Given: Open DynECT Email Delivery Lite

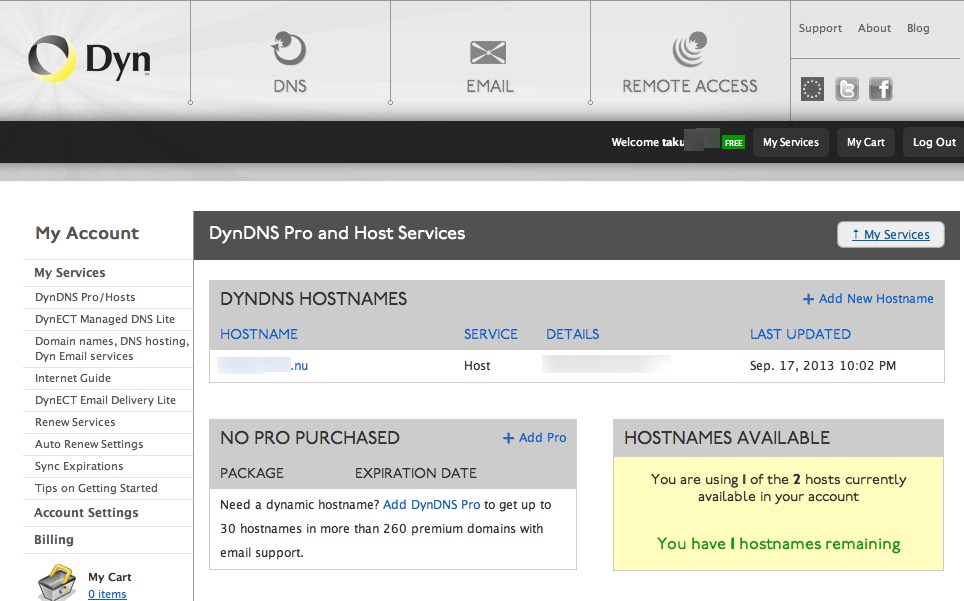Looking at the screenshot, I should pos(105,400).
